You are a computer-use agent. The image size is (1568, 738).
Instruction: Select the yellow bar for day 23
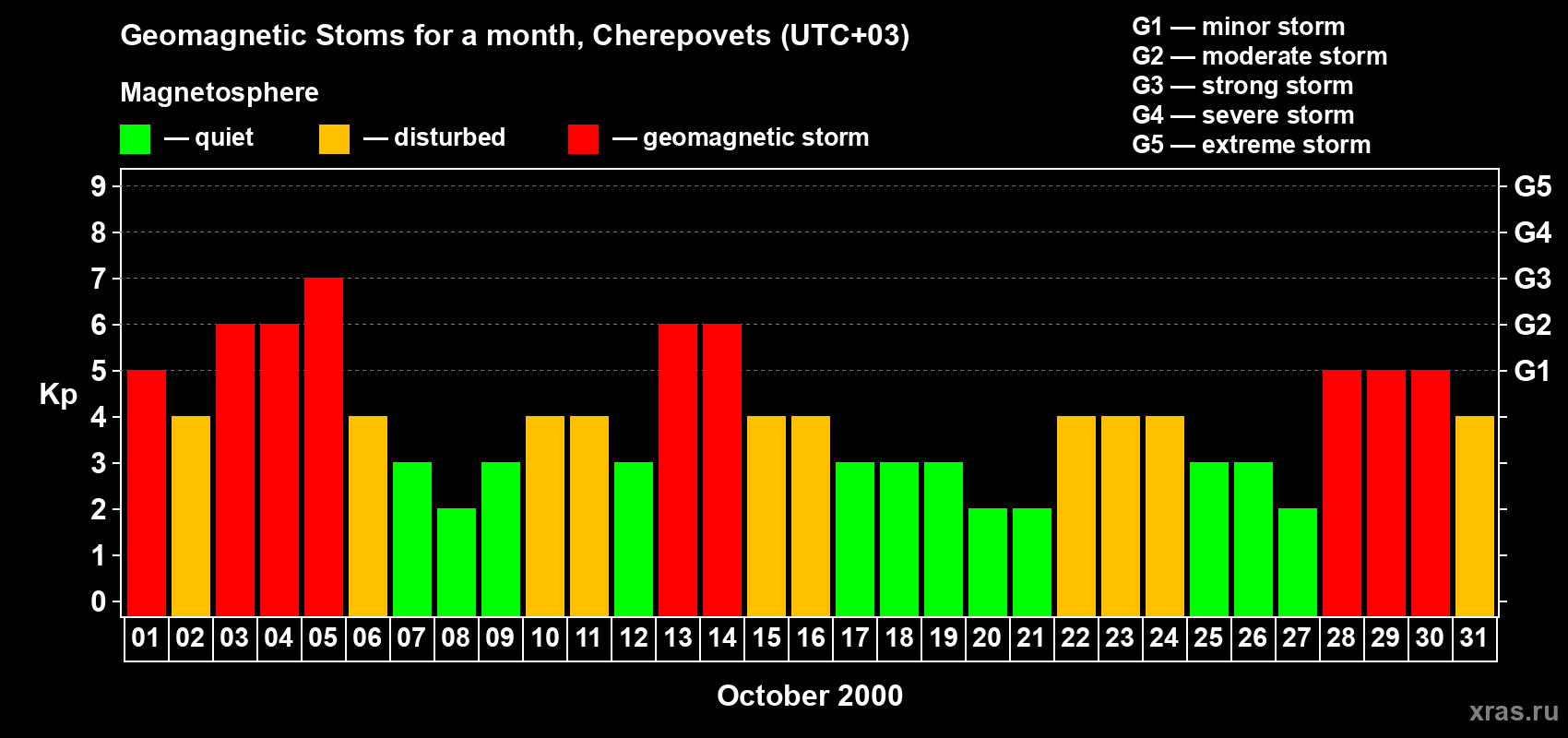coord(1121,517)
